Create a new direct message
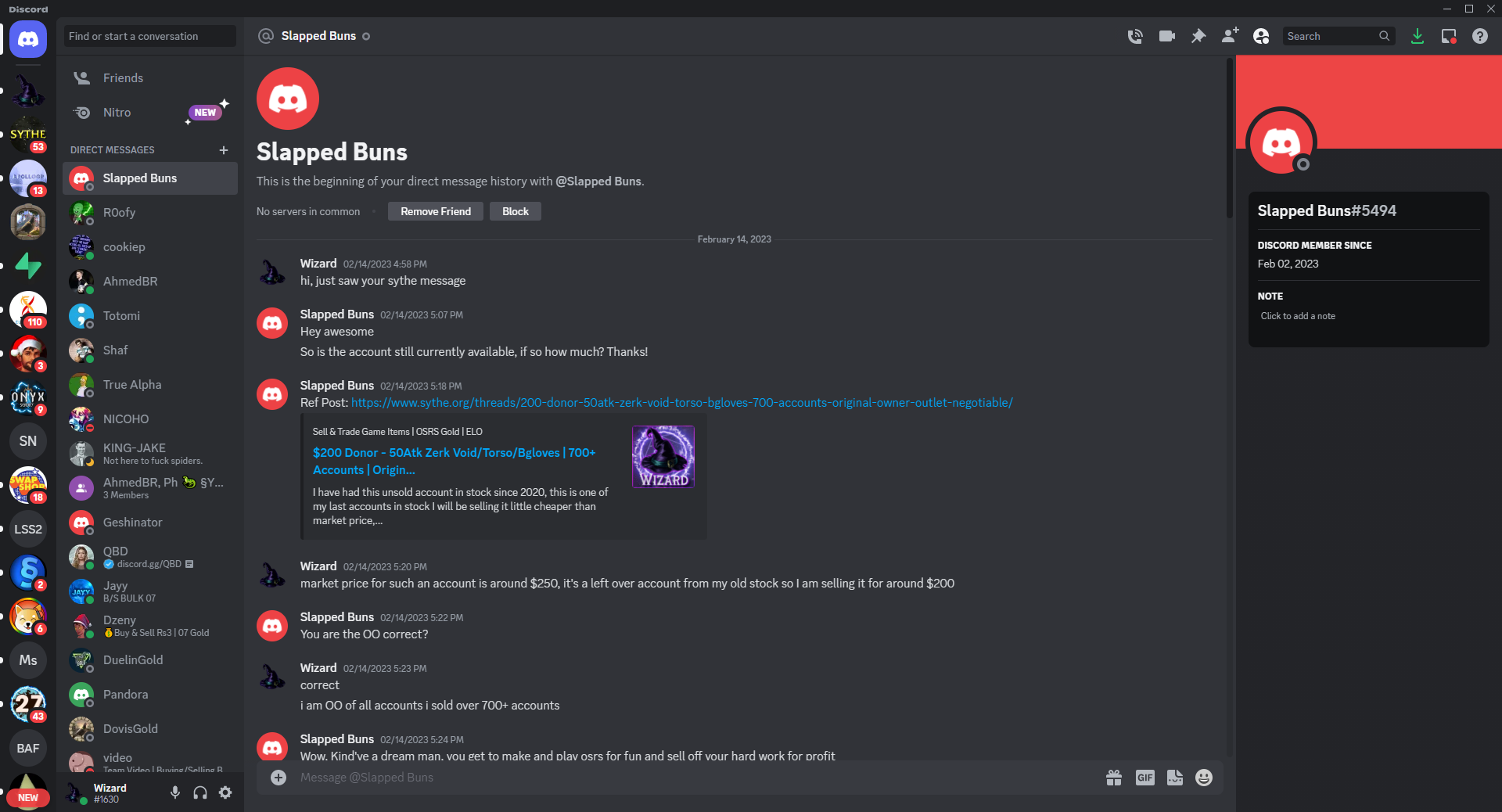 pos(224,150)
